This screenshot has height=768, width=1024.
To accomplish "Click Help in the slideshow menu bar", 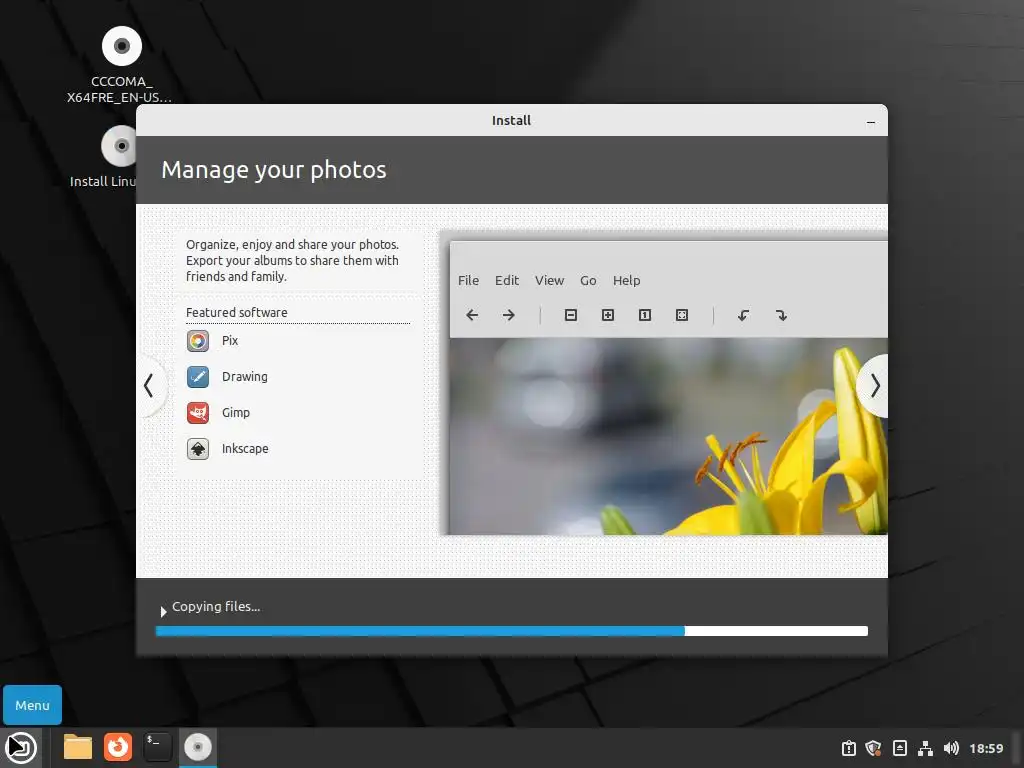I will [626, 281].
